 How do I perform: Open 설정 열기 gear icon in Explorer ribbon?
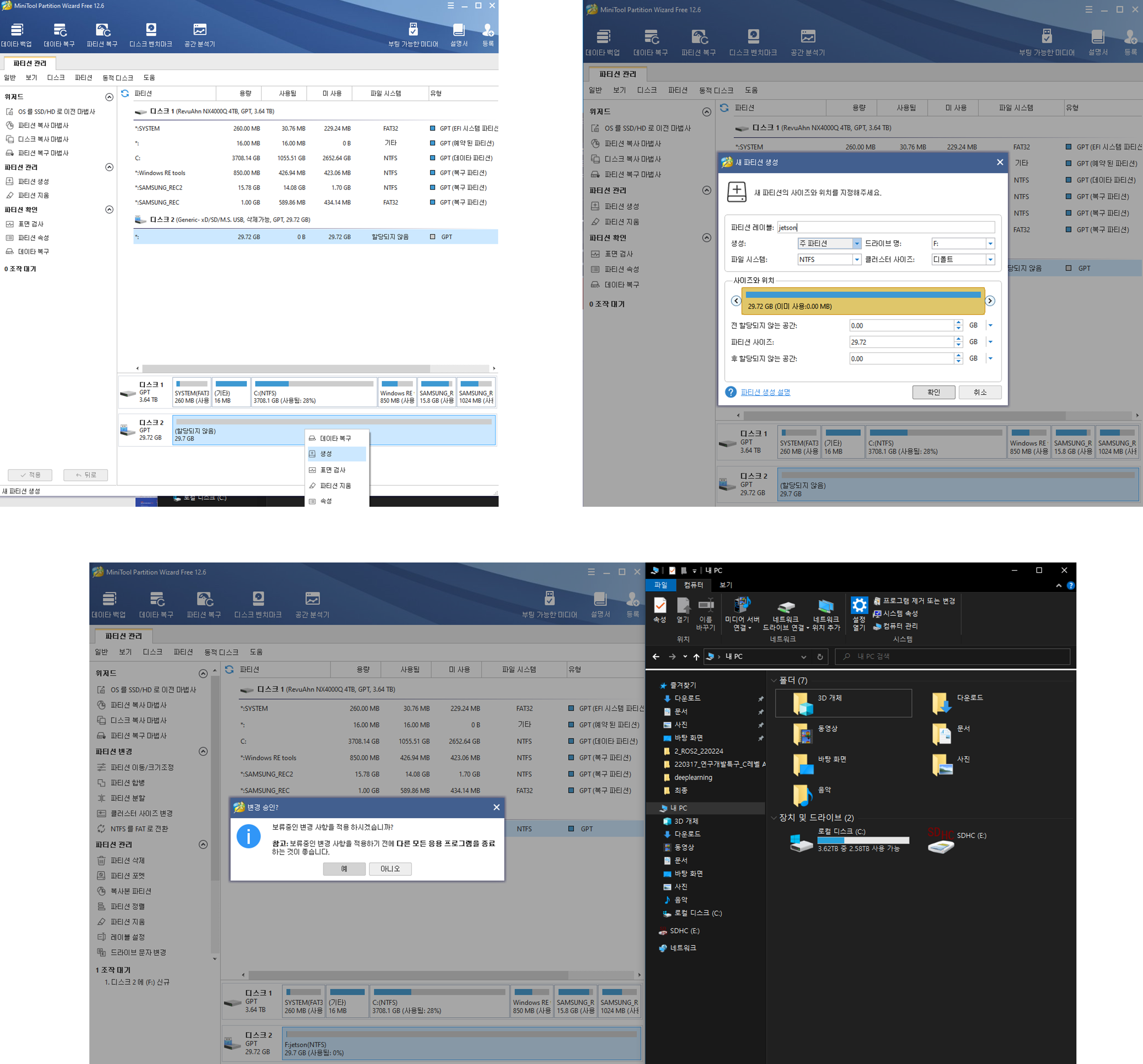859,606
